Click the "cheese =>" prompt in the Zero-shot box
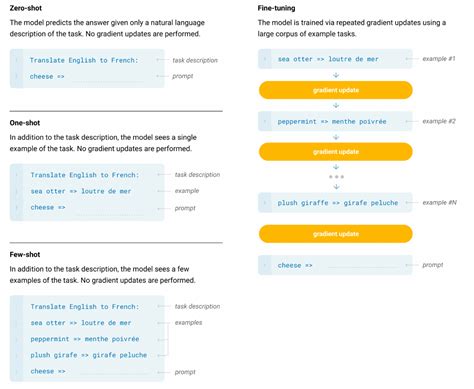Image resolution: width=474 pixels, height=389 pixels. click(47, 76)
